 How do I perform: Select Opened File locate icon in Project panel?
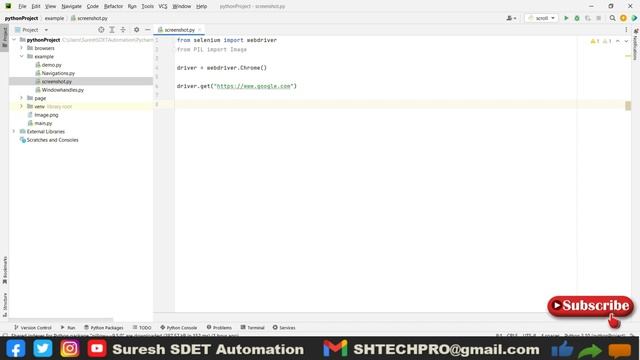point(101,30)
